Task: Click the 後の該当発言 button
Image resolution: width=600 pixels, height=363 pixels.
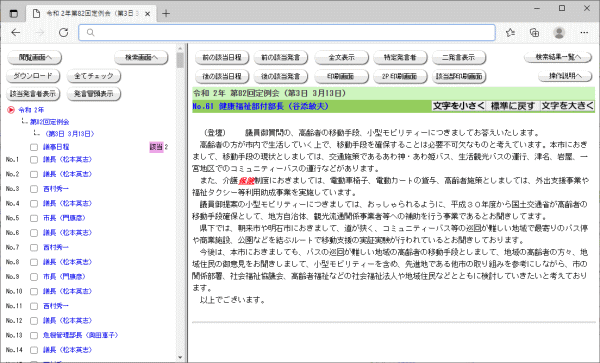Action: 280,77
